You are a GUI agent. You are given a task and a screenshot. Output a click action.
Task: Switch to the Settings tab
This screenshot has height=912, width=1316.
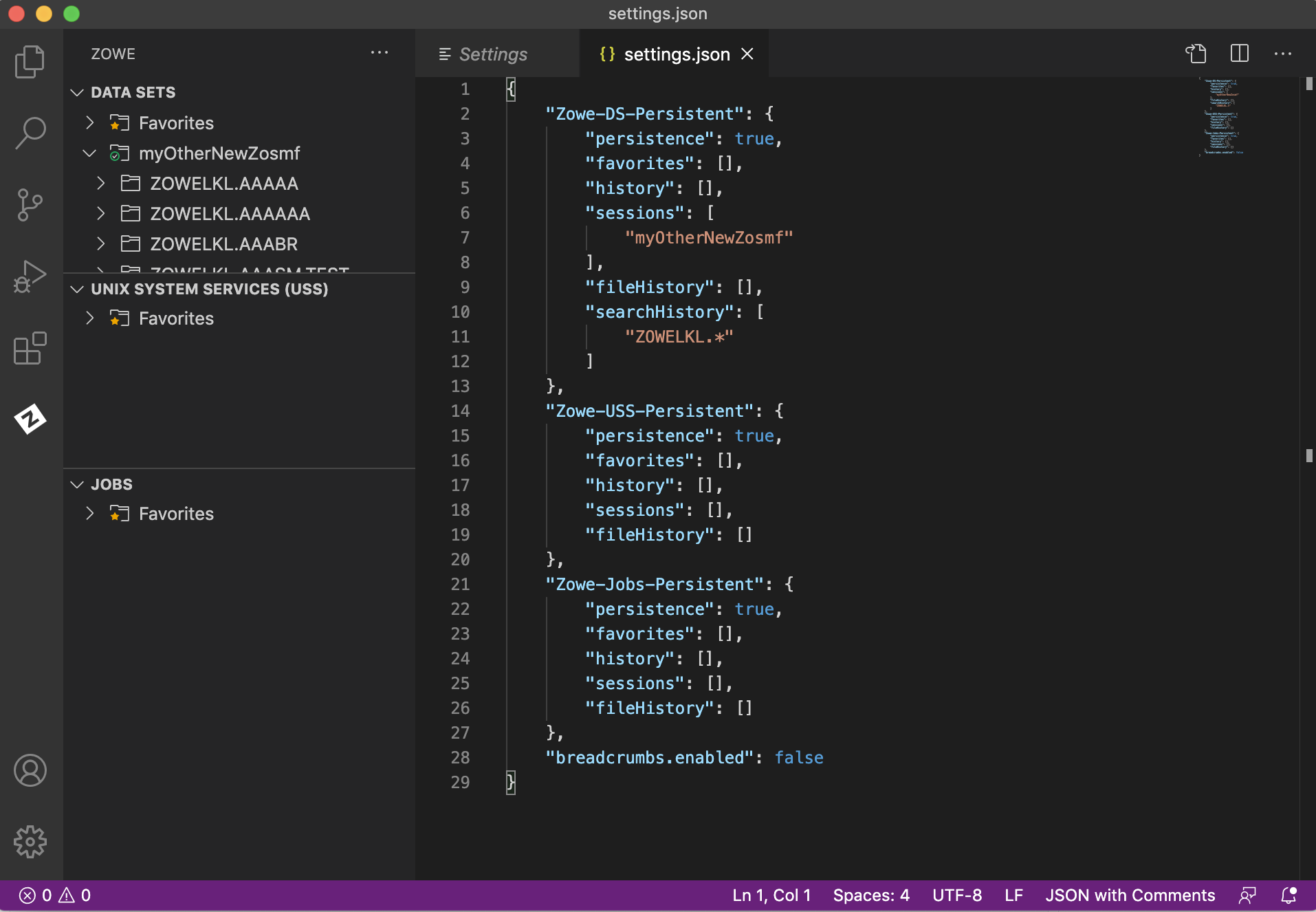point(494,54)
